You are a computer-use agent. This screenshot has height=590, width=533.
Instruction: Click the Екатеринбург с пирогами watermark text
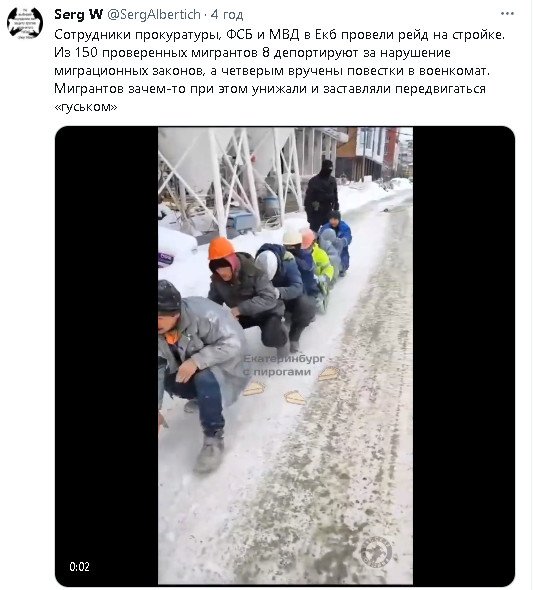[284, 365]
